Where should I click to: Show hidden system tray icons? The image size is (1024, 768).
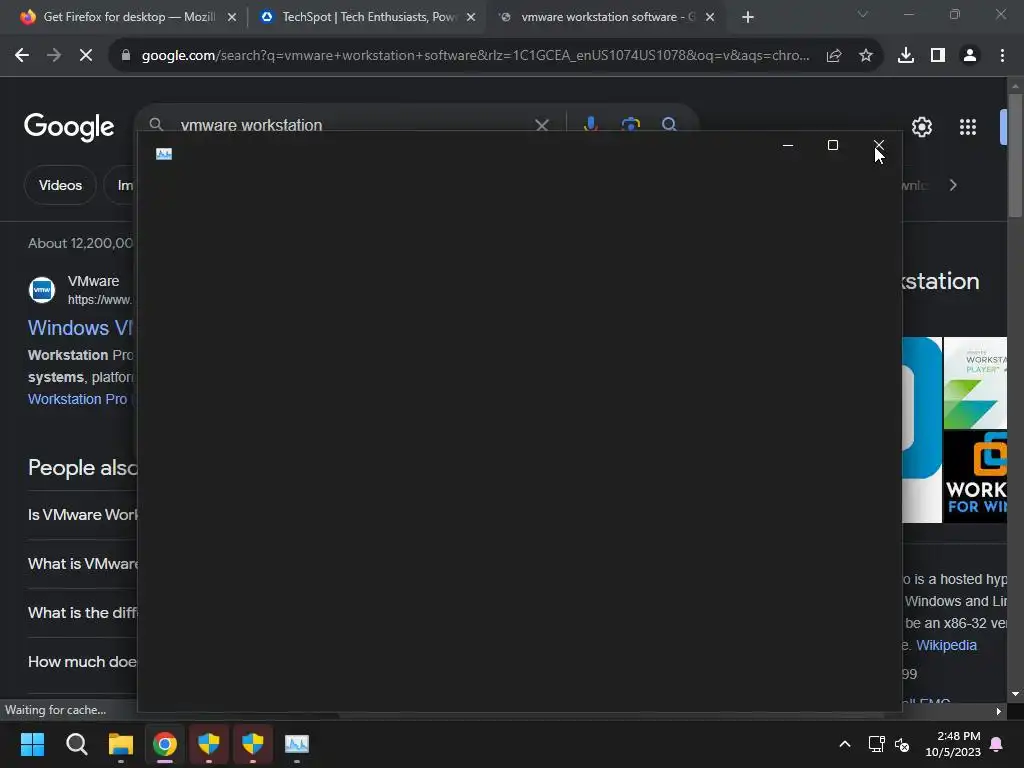click(844, 744)
